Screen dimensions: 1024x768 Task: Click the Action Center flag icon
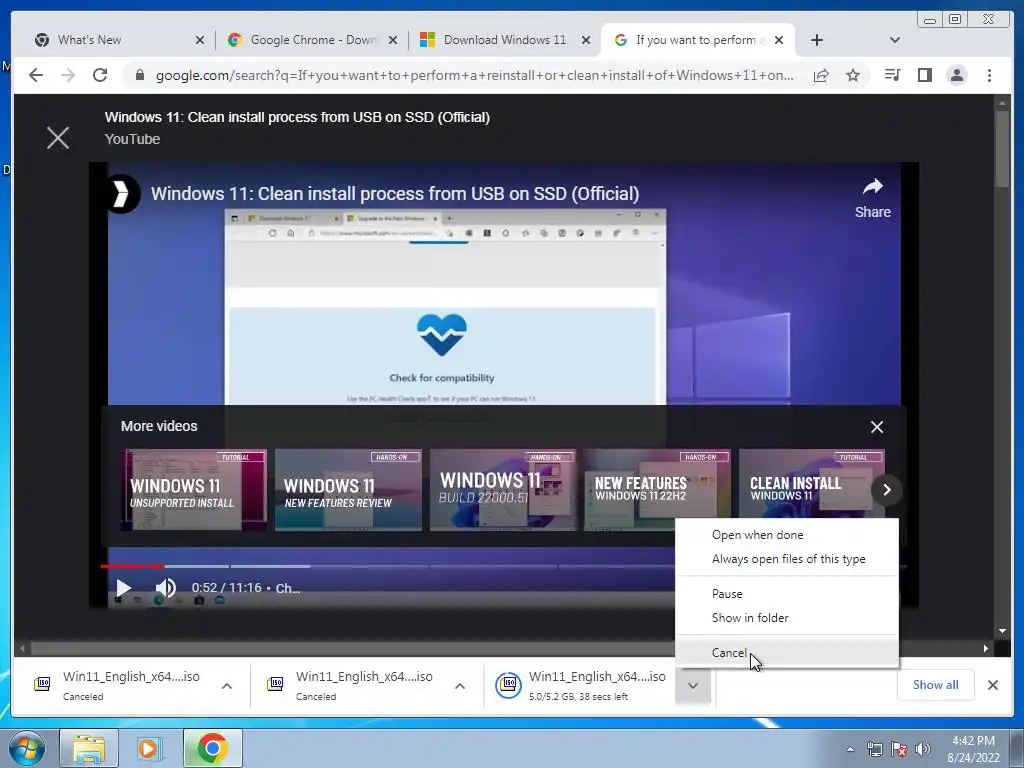[x=899, y=749]
